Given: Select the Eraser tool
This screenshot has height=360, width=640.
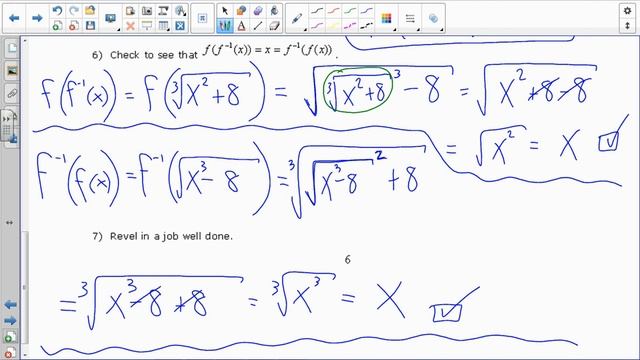Looking at the screenshot, I should 274,26.
